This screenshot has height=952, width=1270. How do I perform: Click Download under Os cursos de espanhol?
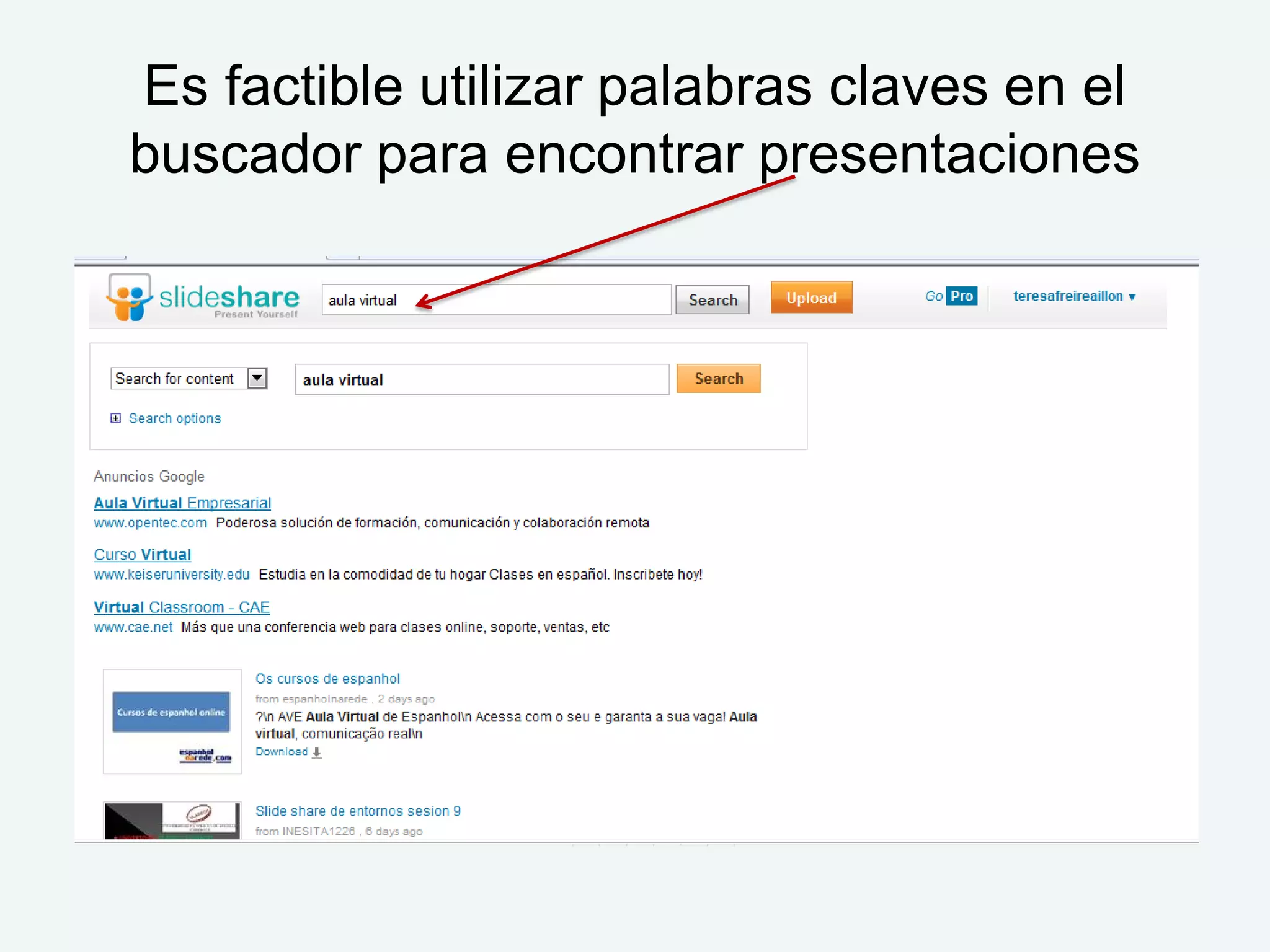(282, 752)
